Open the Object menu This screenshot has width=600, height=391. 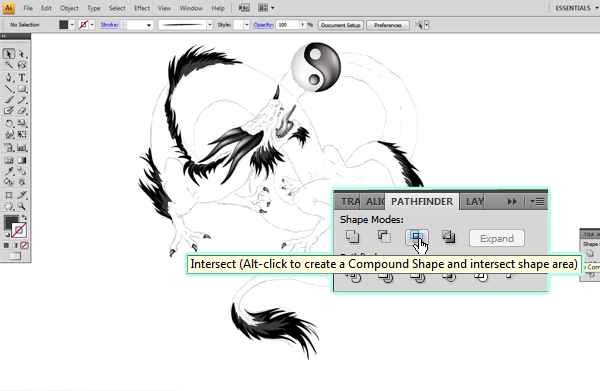69,8
